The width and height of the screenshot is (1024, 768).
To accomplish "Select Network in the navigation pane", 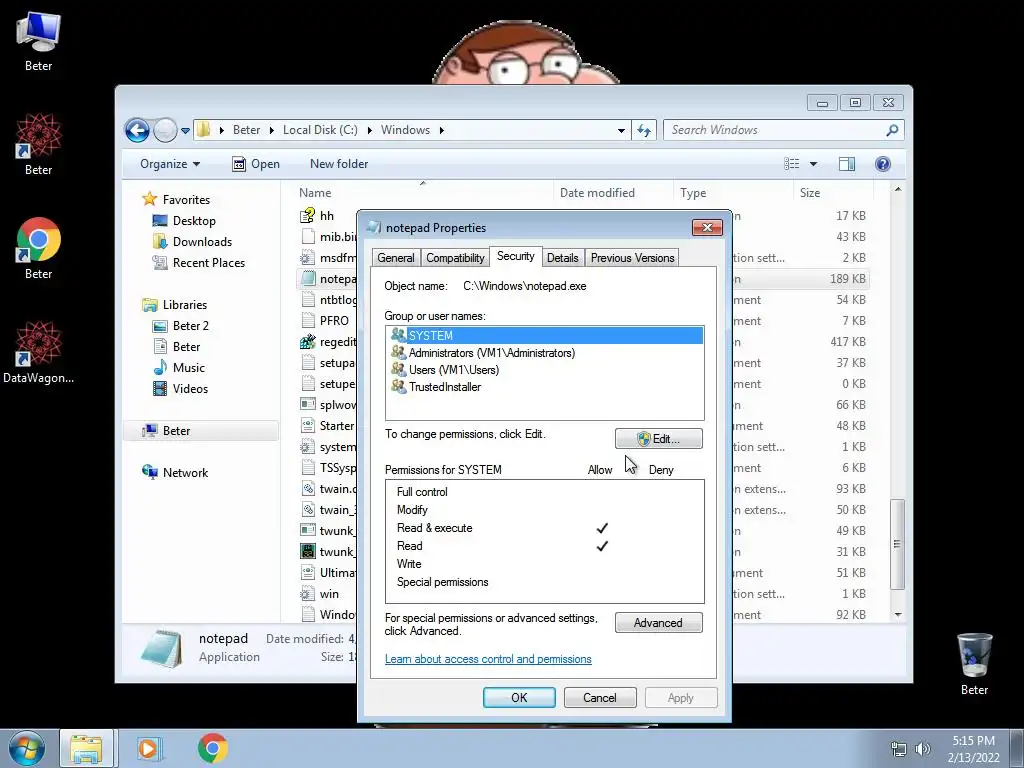I will click(175, 472).
